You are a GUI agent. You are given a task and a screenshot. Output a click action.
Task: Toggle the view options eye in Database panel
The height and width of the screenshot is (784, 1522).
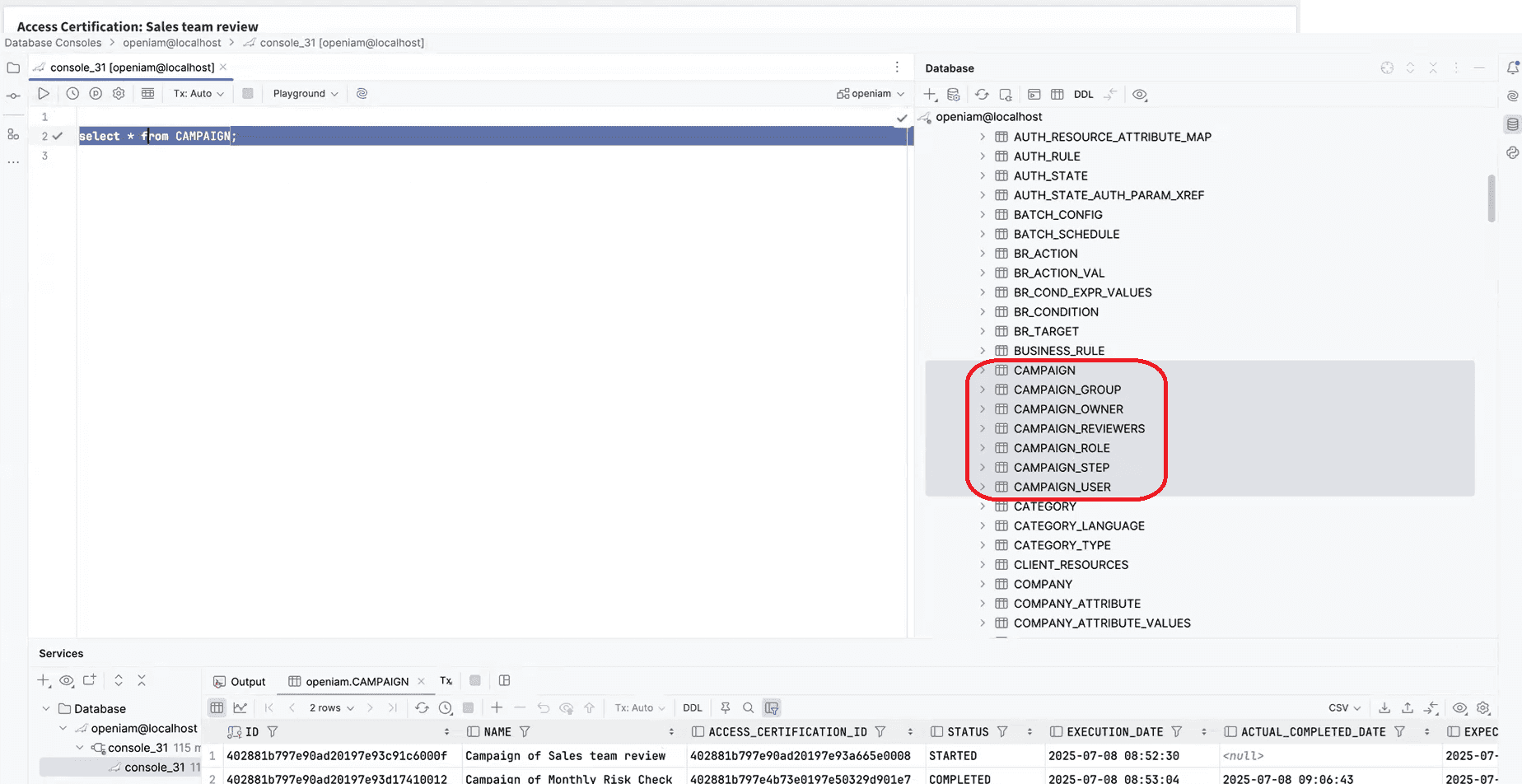point(1139,95)
